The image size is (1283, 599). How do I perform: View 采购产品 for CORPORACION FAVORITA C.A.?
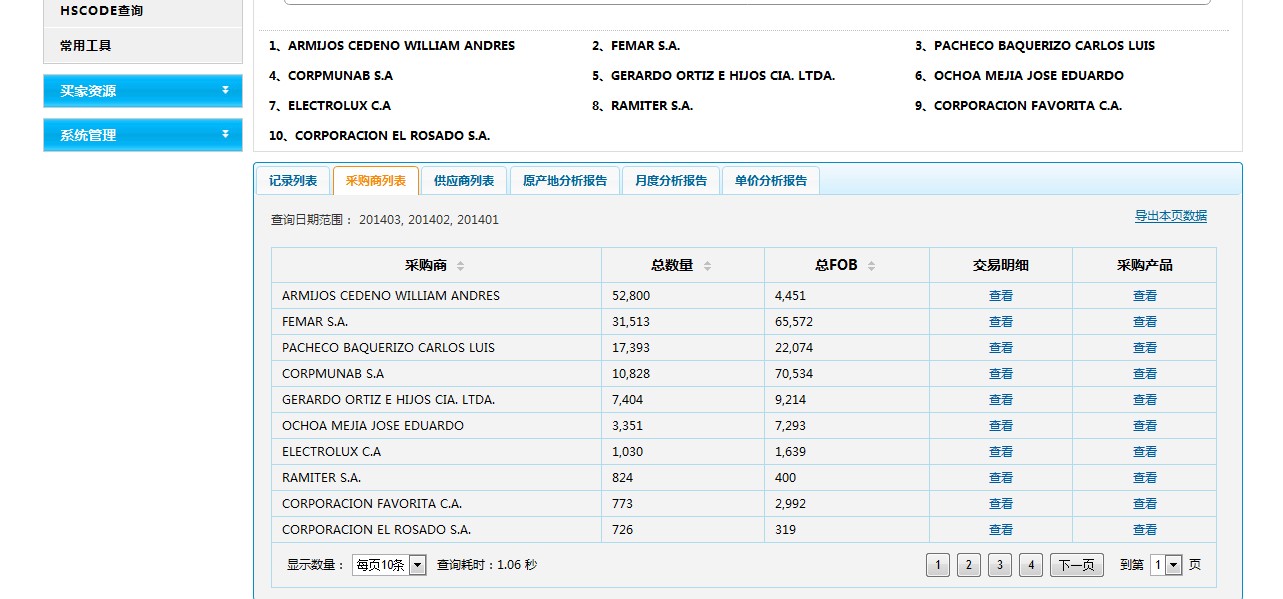click(x=1145, y=504)
